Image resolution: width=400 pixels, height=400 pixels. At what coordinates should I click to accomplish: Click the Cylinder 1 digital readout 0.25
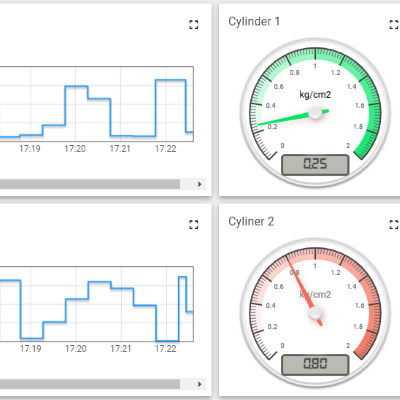pos(315,164)
